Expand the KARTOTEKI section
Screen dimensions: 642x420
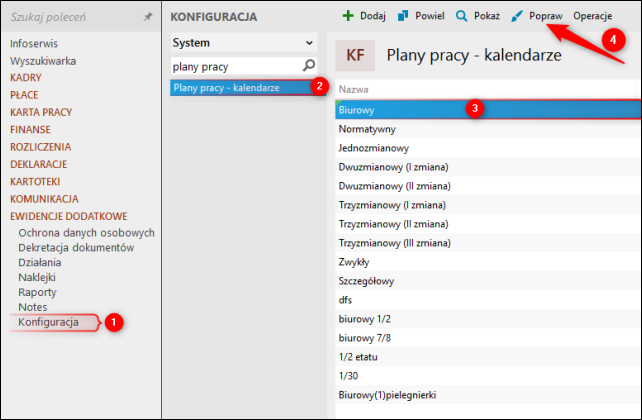click(35, 182)
